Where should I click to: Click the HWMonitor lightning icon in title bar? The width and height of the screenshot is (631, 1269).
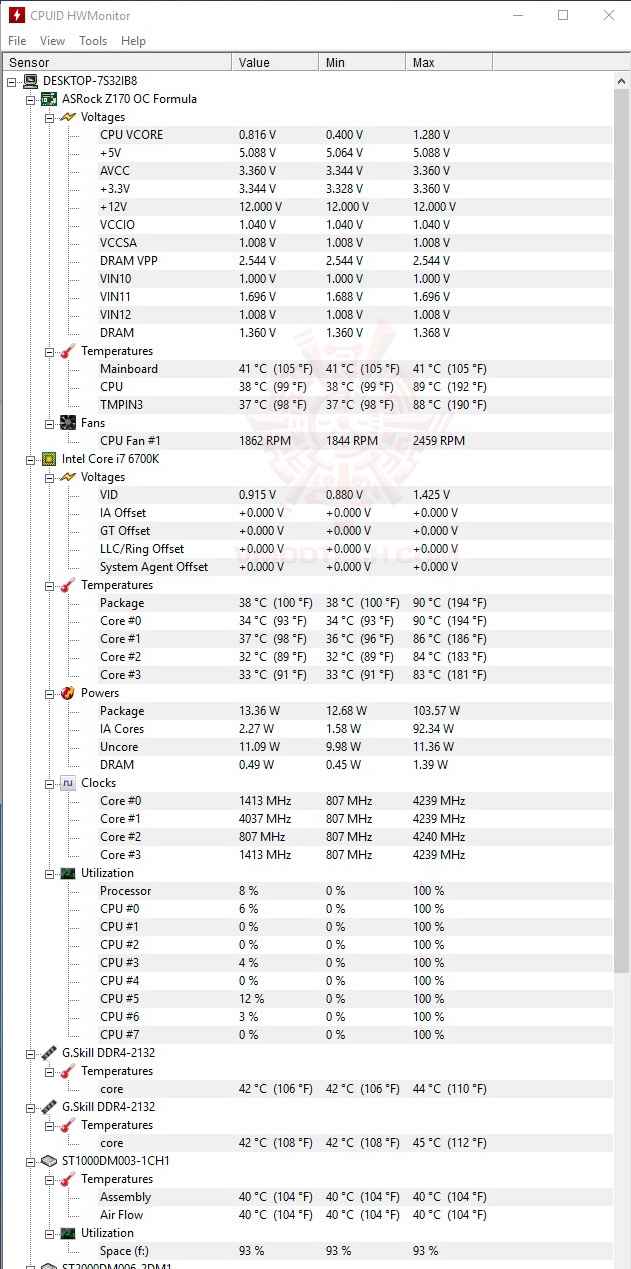[x=16, y=16]
